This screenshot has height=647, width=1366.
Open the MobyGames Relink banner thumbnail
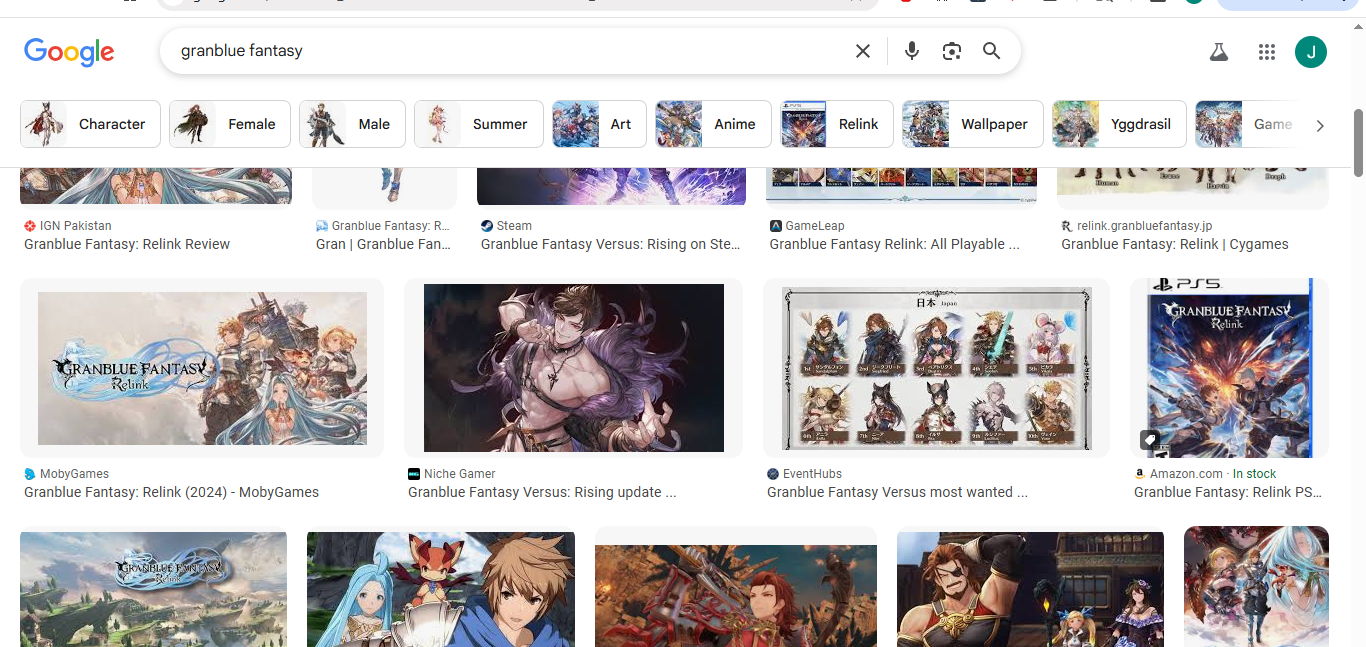click(202, 368)
